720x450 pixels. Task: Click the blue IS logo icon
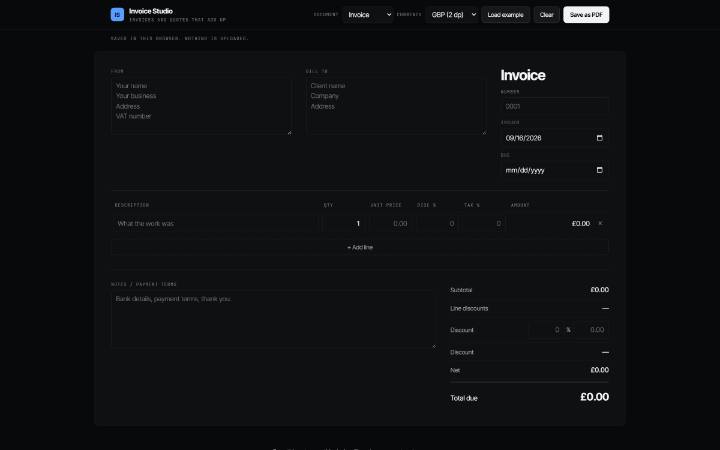(x=117, y=15)
